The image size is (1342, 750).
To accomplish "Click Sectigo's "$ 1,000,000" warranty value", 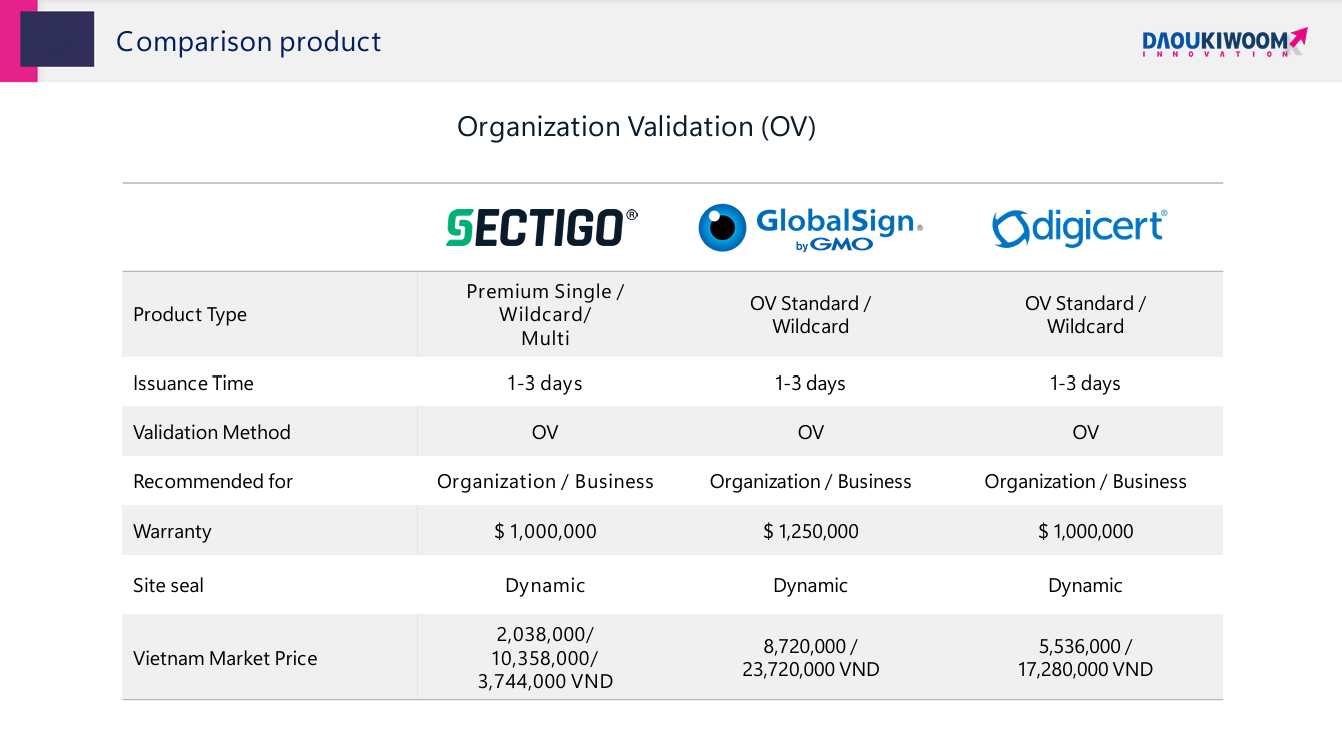I will coord(545,531).
